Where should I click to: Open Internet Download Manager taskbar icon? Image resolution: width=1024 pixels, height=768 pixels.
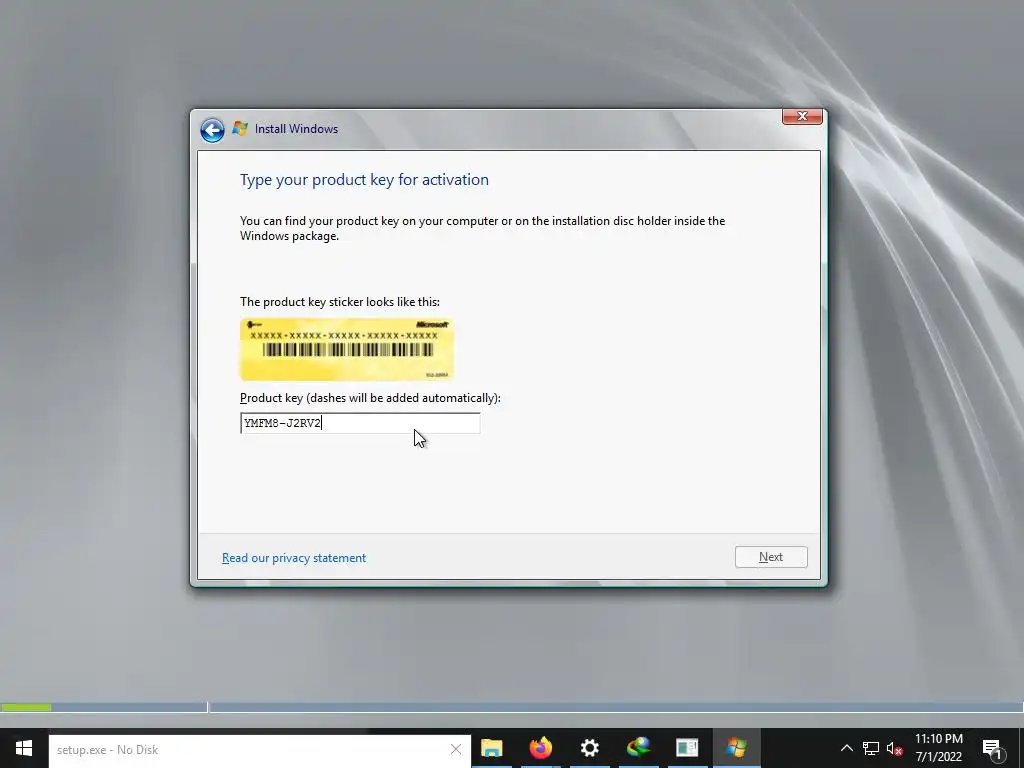(638, 748)
